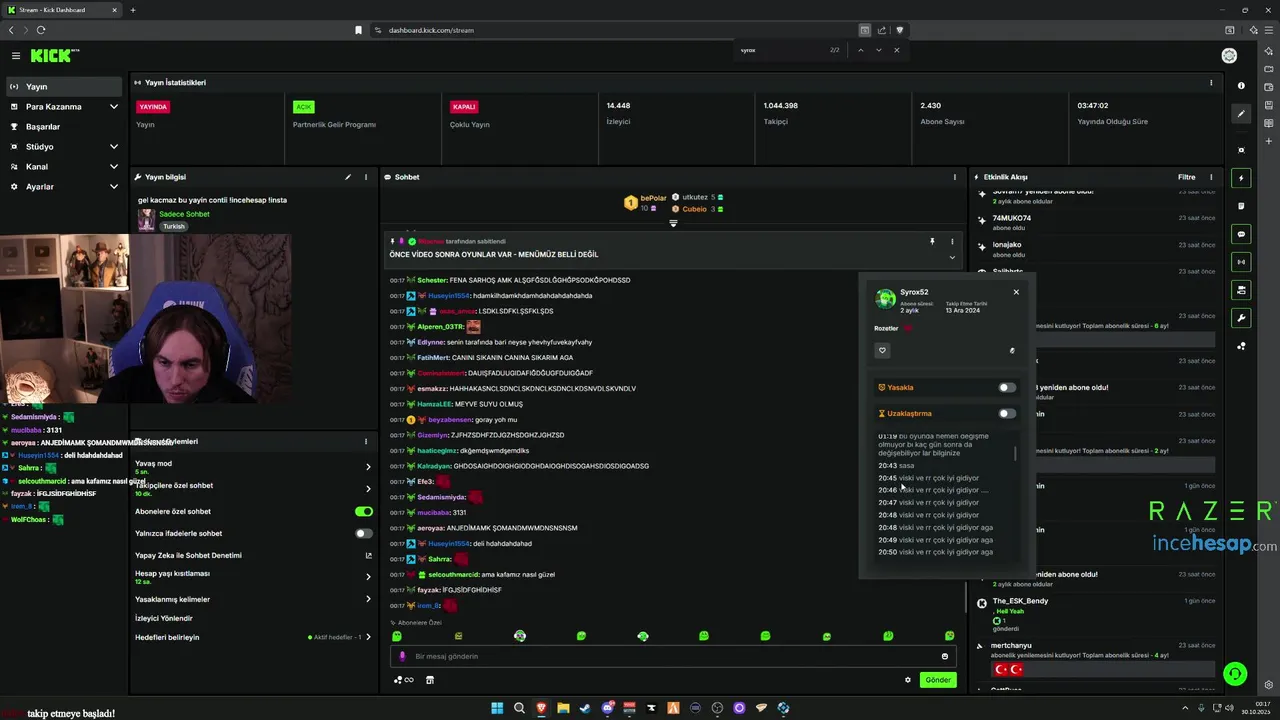Open the Yayın section in the sidebar

[65, 87]
